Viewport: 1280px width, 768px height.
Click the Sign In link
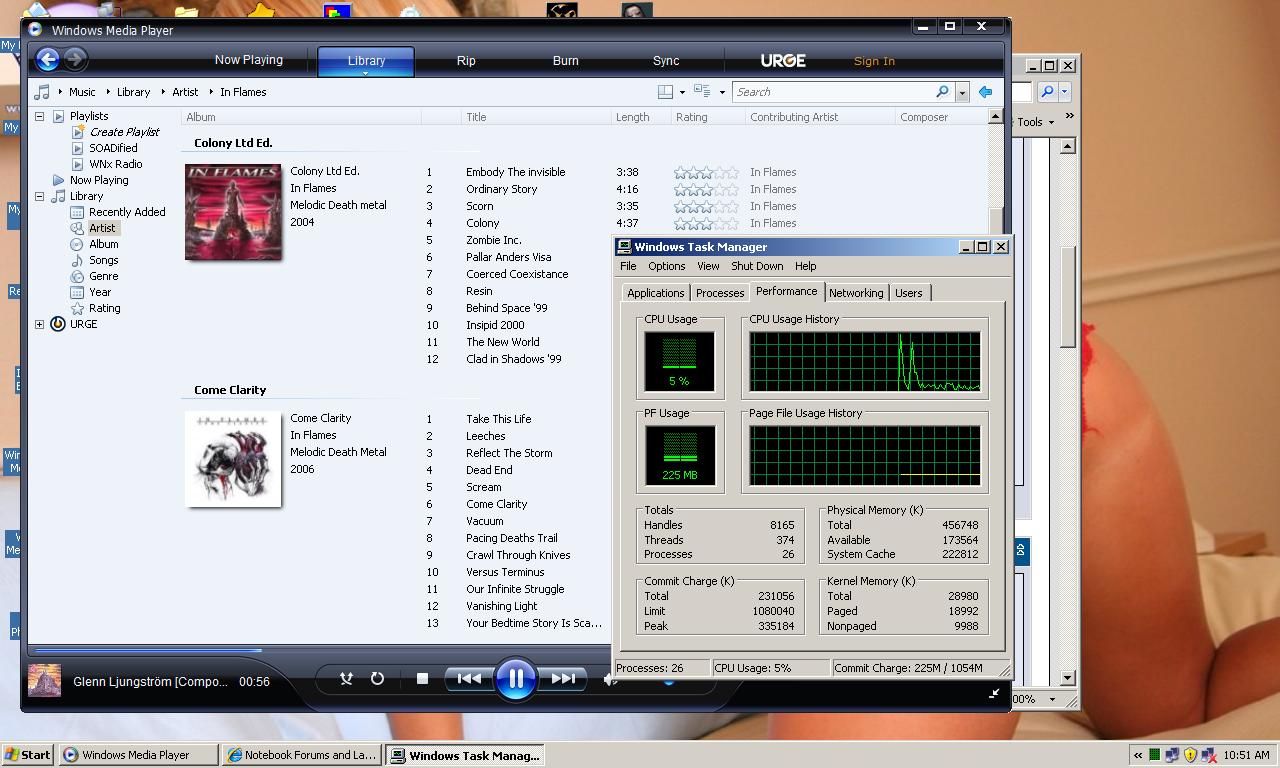coord(874,61)
